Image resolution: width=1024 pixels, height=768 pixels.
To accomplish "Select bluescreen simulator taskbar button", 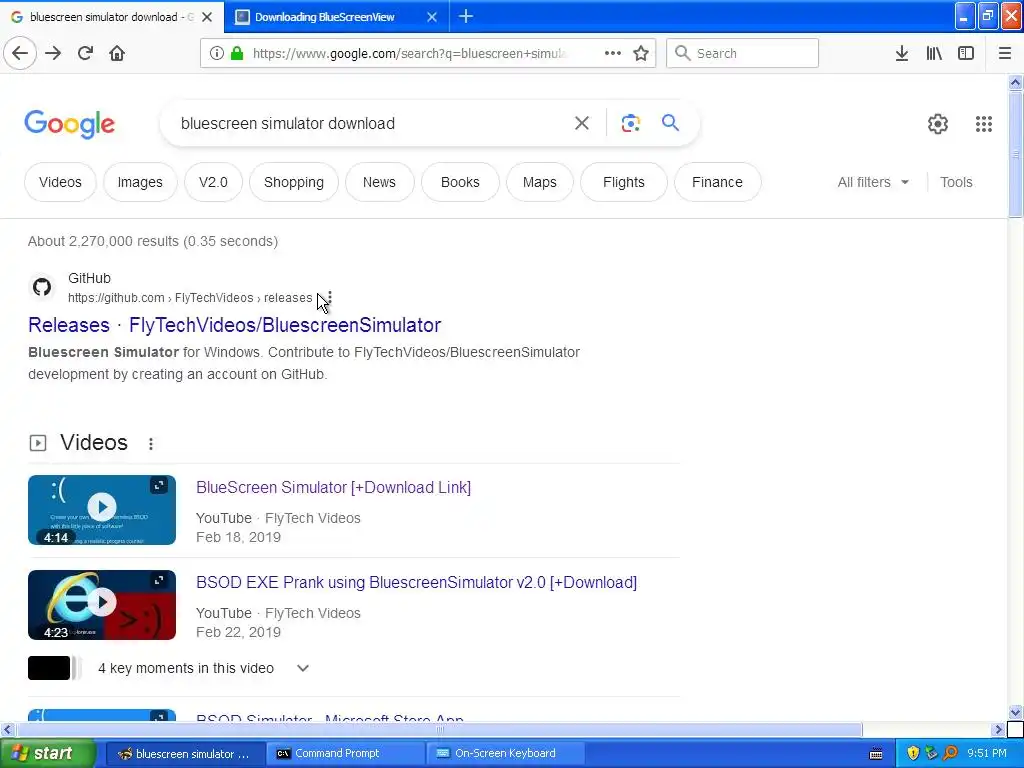I will point(185,754).
